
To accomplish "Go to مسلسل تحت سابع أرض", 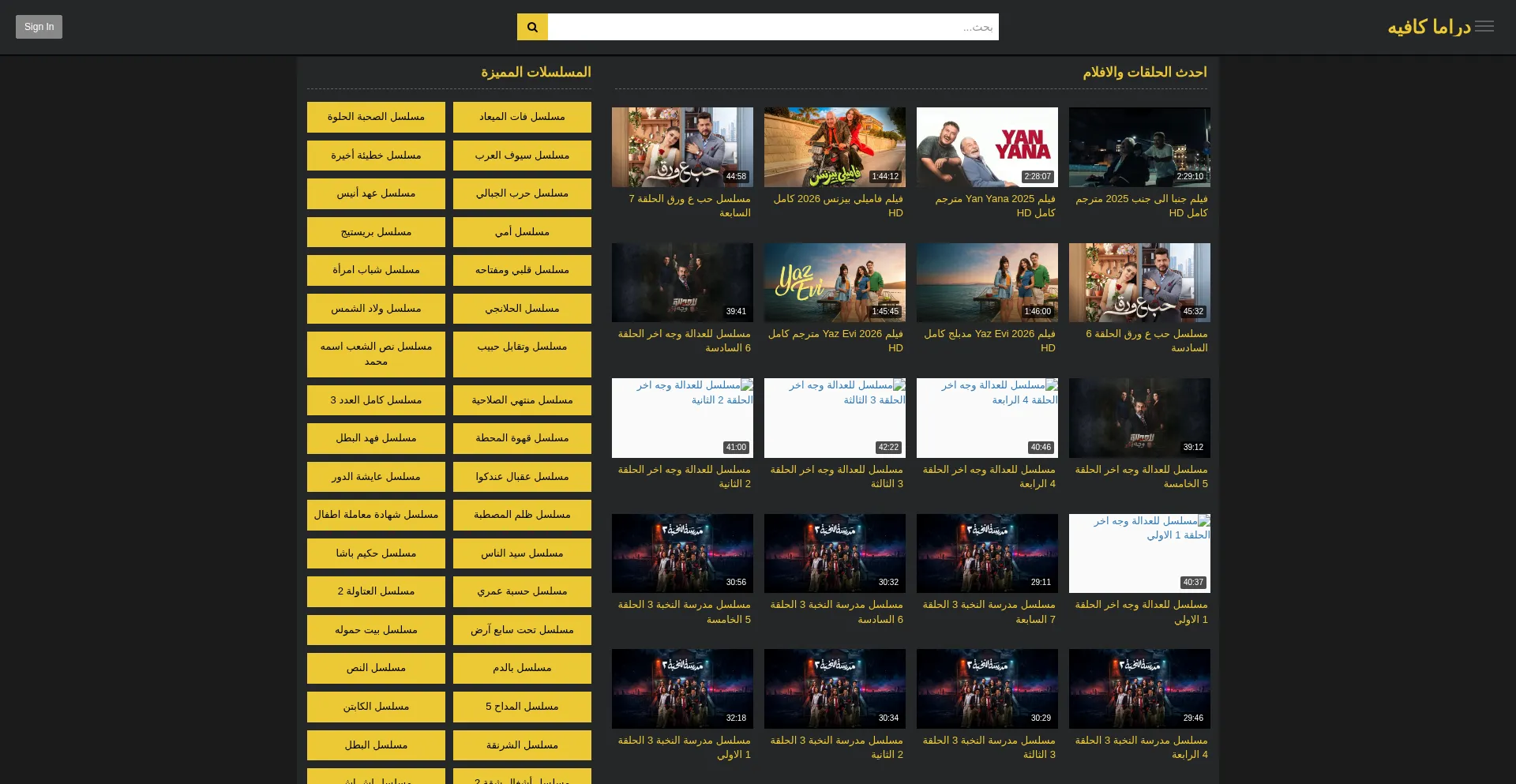I will tap(522, 630).
